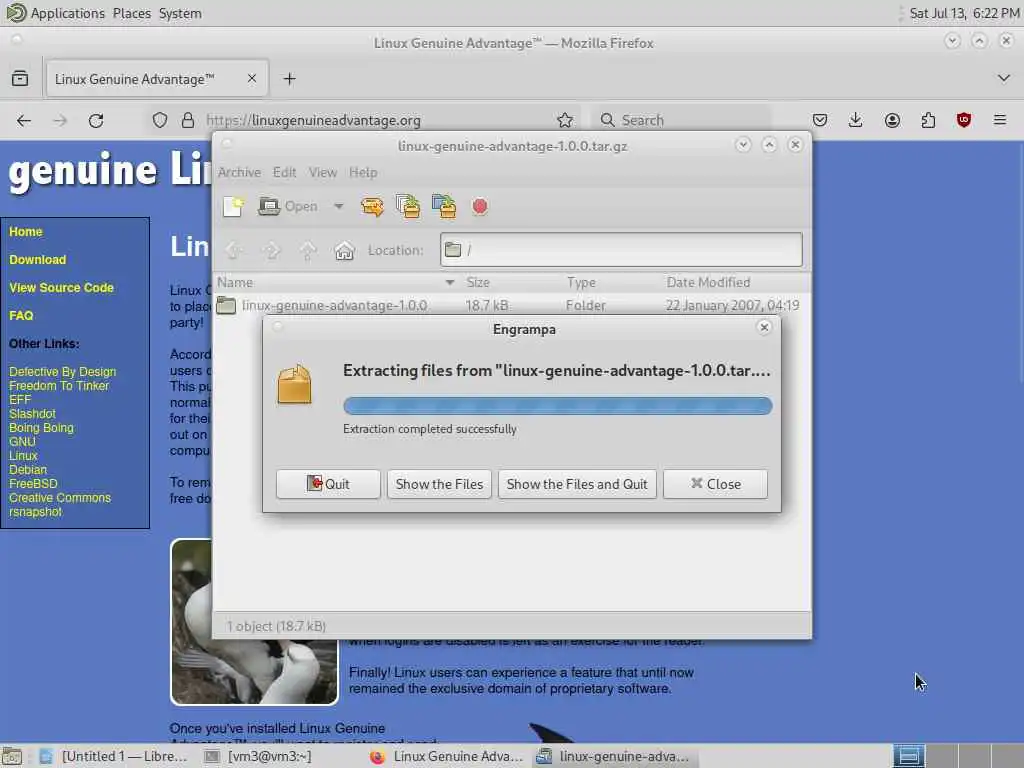1024x768 pixels.
Task: Select linux-genuine-advantage-1.0.0 folder row
Action: point(512,305)
